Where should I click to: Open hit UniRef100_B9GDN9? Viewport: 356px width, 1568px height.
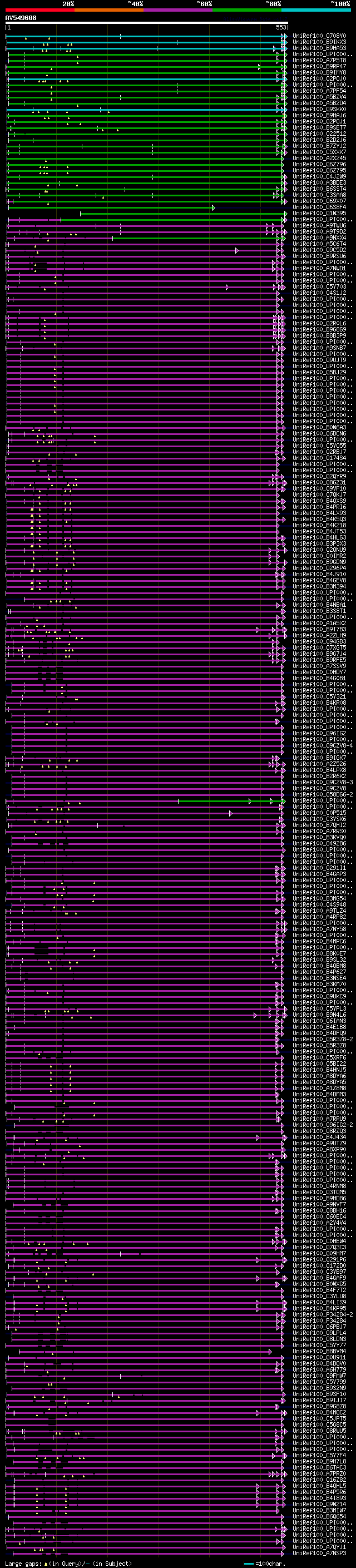319,562
